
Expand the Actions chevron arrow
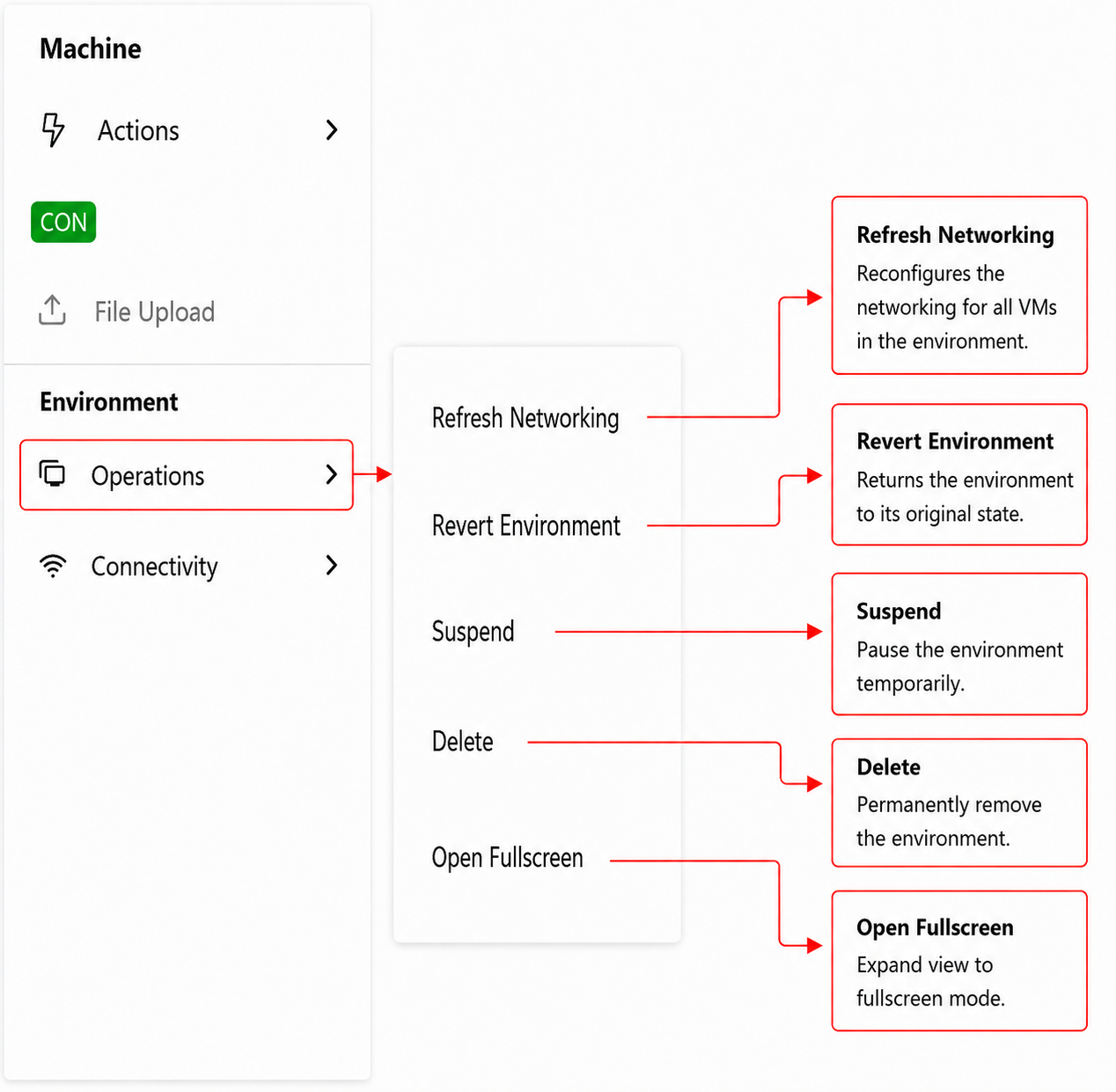pos(331,130)
